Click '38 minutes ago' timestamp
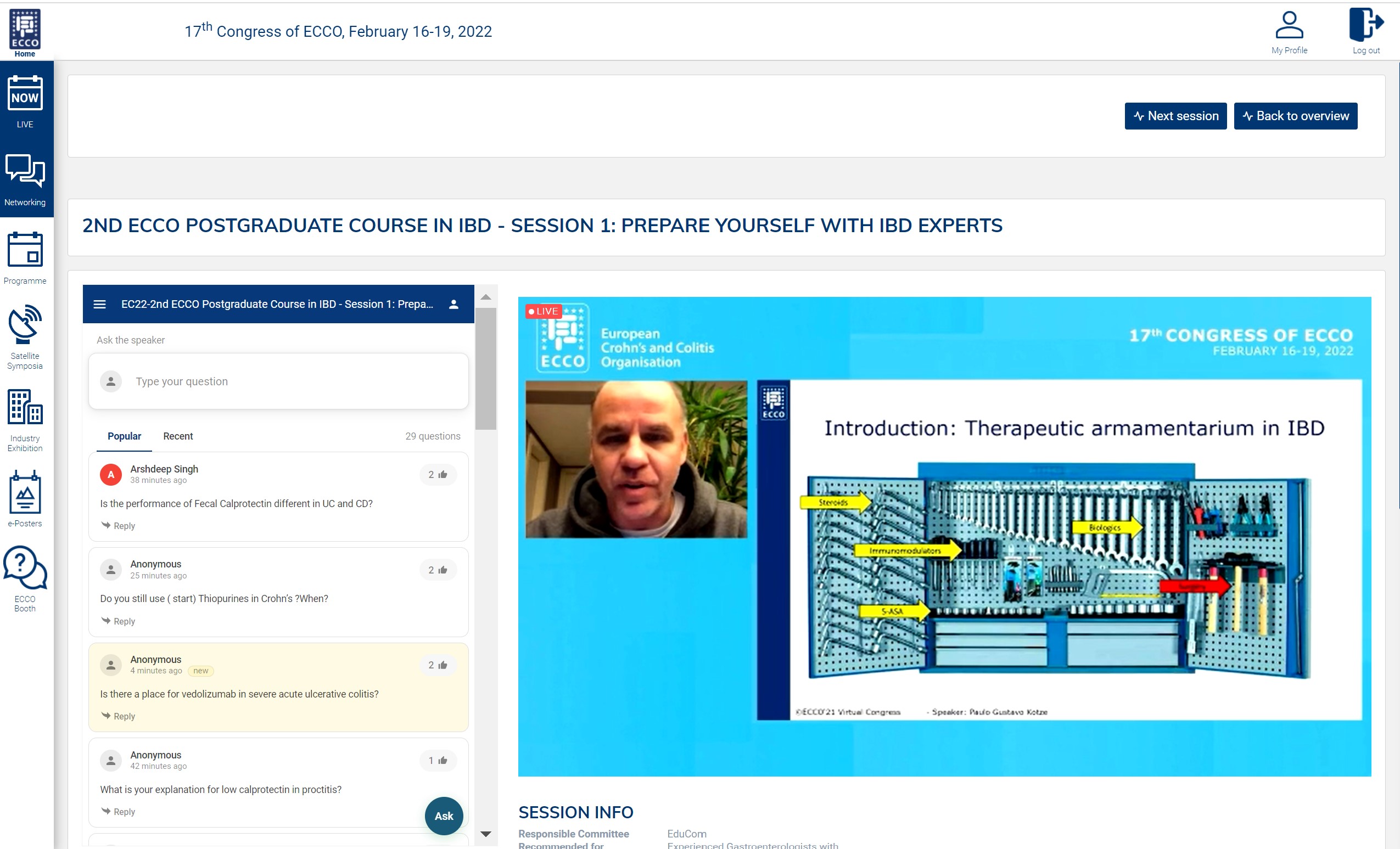The width and height of the screenshot is (1400, 849). point(159,480)
